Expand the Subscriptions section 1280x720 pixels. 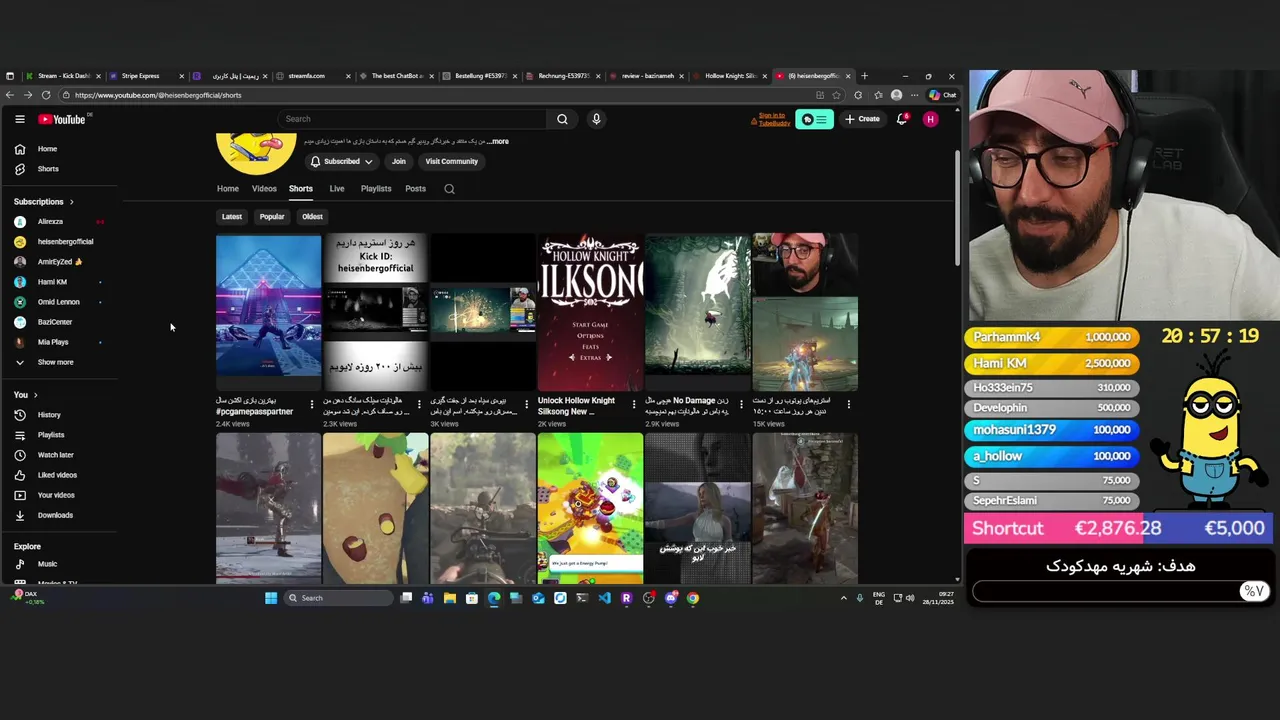click(x=44, y=202)
